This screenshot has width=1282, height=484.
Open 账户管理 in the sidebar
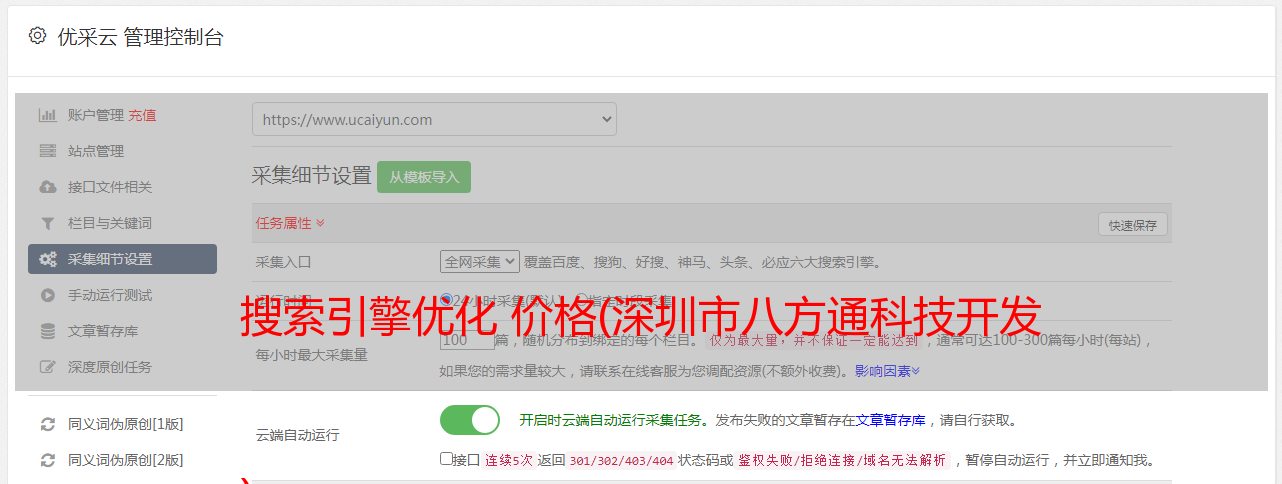[x=96, y=115]
